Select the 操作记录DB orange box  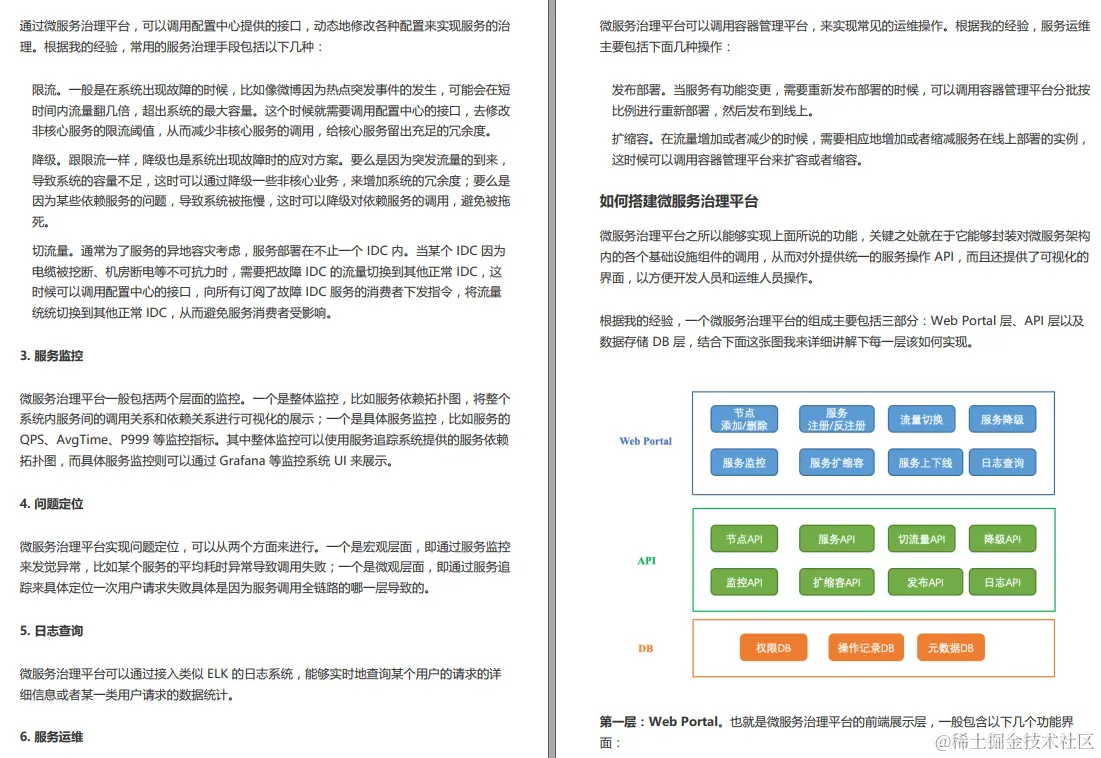(866, 648)
